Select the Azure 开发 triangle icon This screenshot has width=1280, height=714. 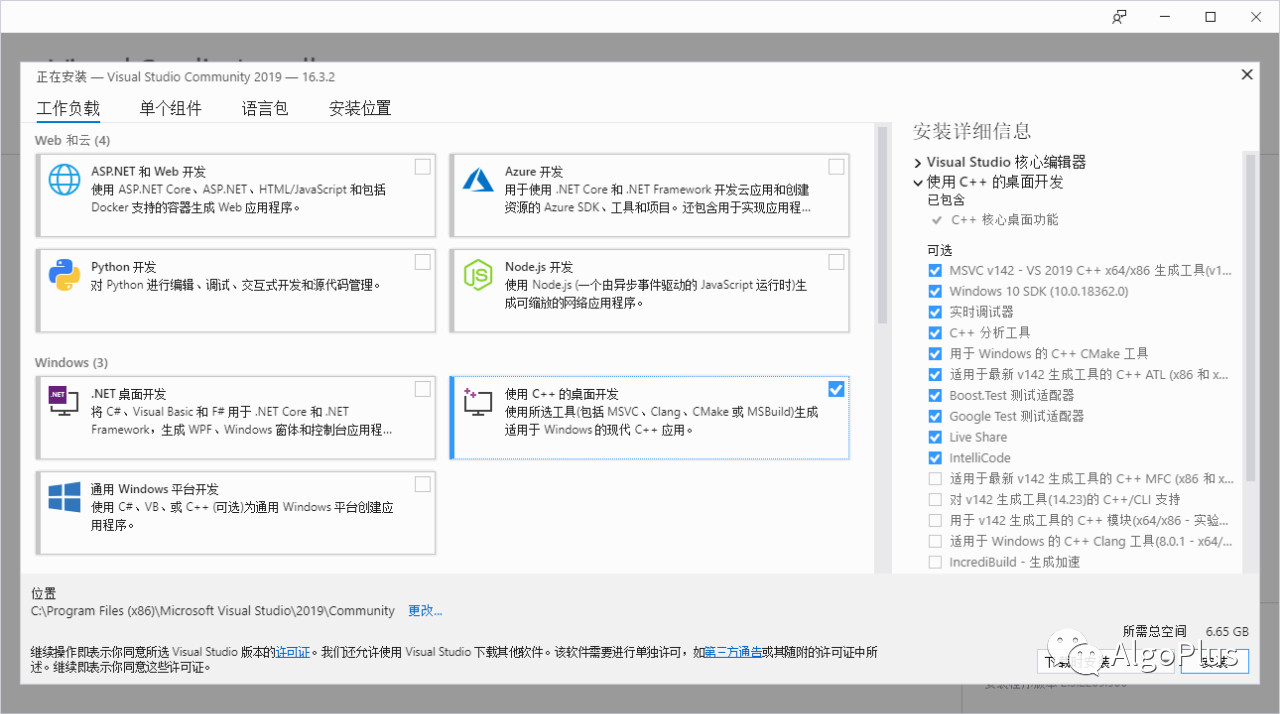(478, 180)
